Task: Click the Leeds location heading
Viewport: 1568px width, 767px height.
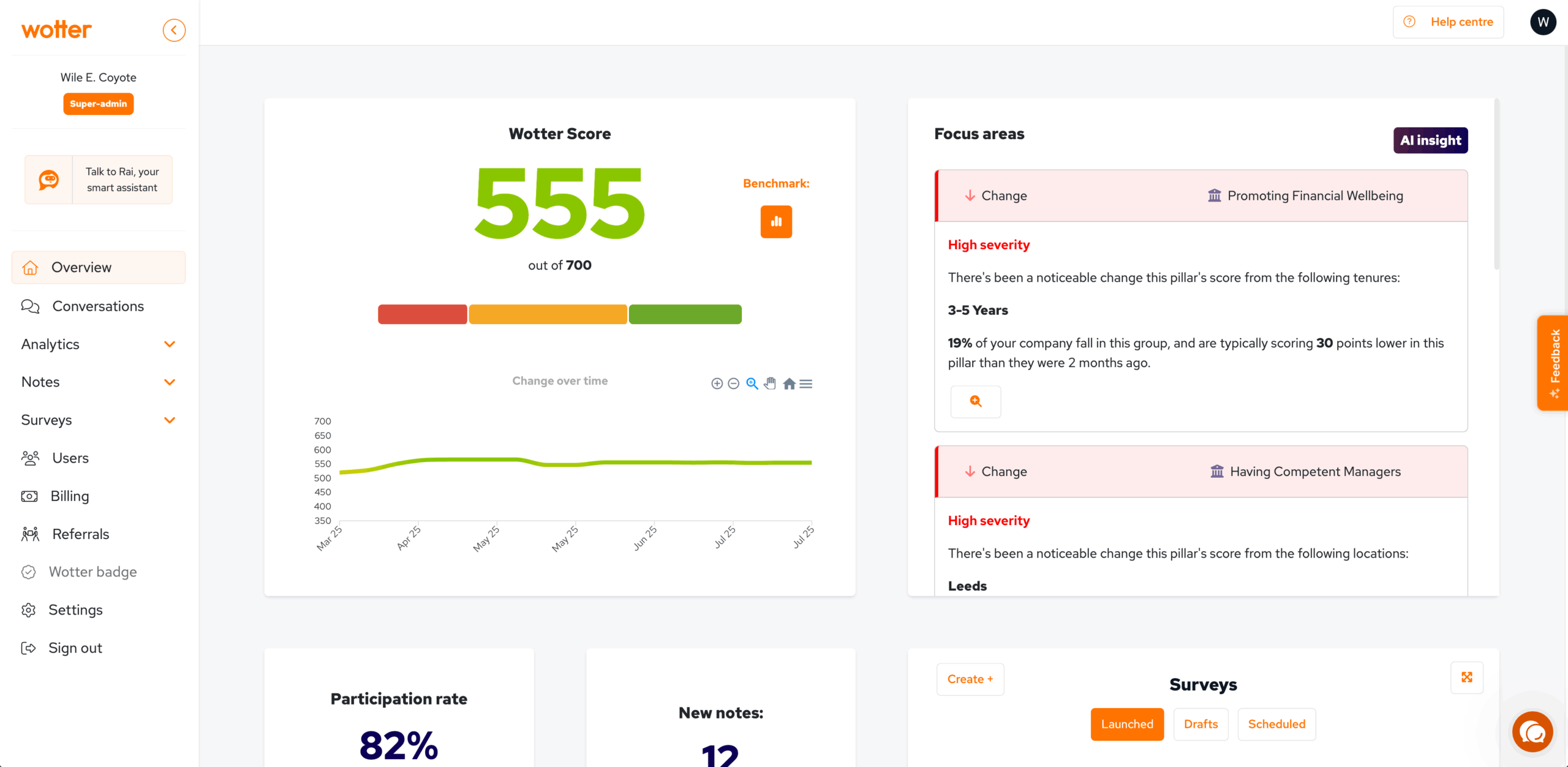Action: pyautogui.click(x=968, y=586)
